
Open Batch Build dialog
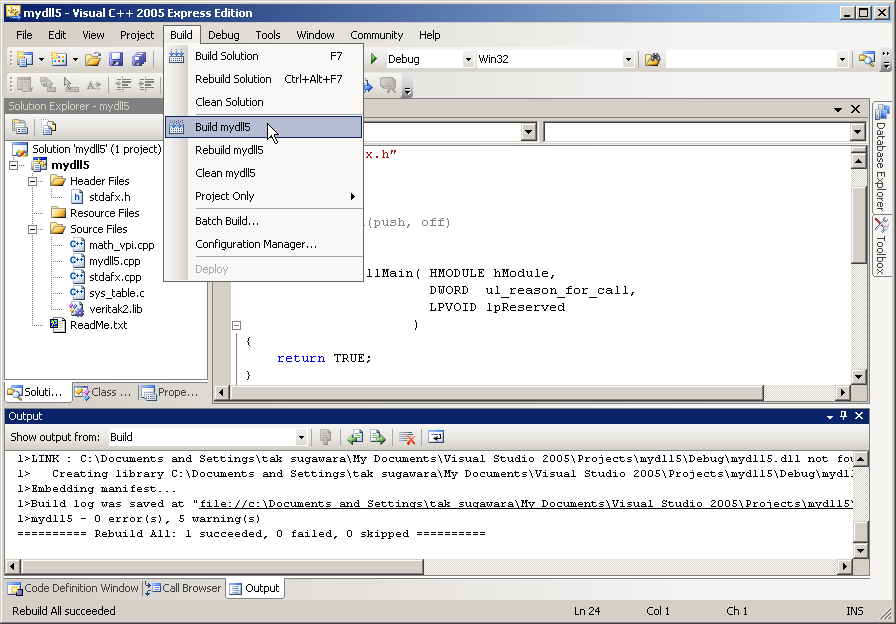[264, 221]
